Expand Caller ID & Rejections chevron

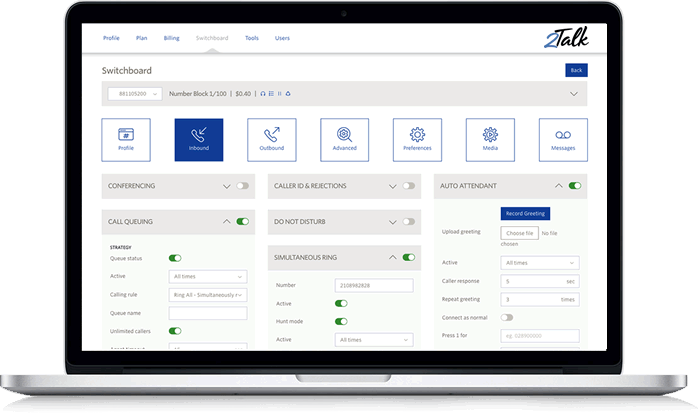(x=392, y=186)
